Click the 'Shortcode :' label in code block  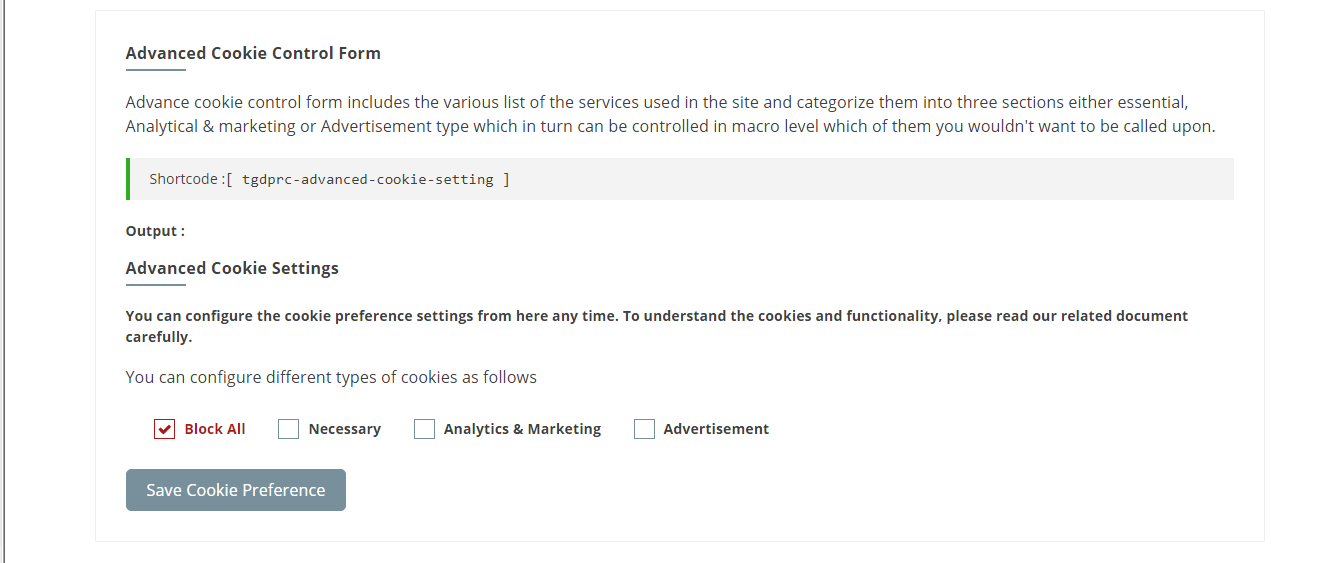(x=187, y=179)
